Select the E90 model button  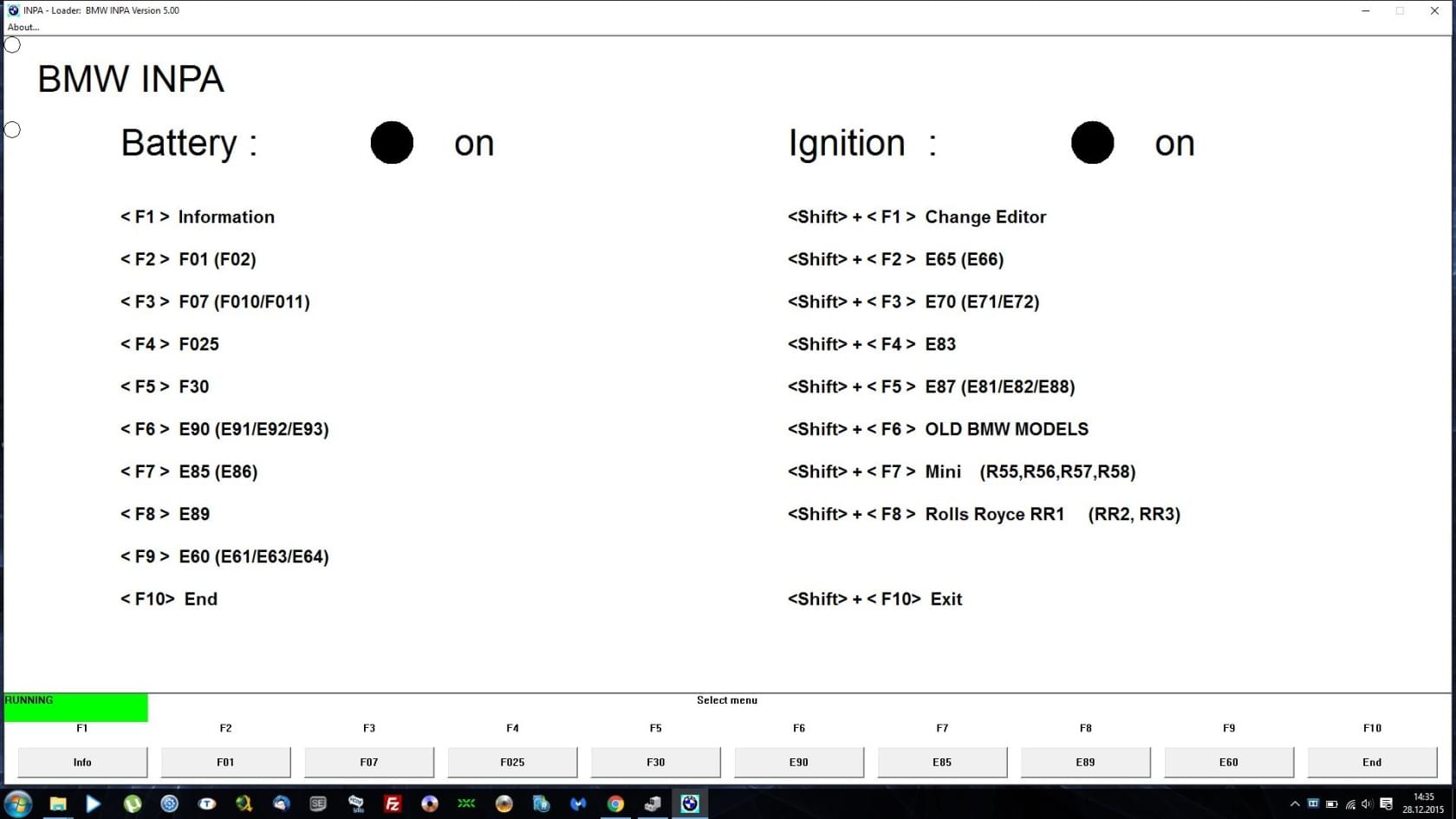pos(799,762)
